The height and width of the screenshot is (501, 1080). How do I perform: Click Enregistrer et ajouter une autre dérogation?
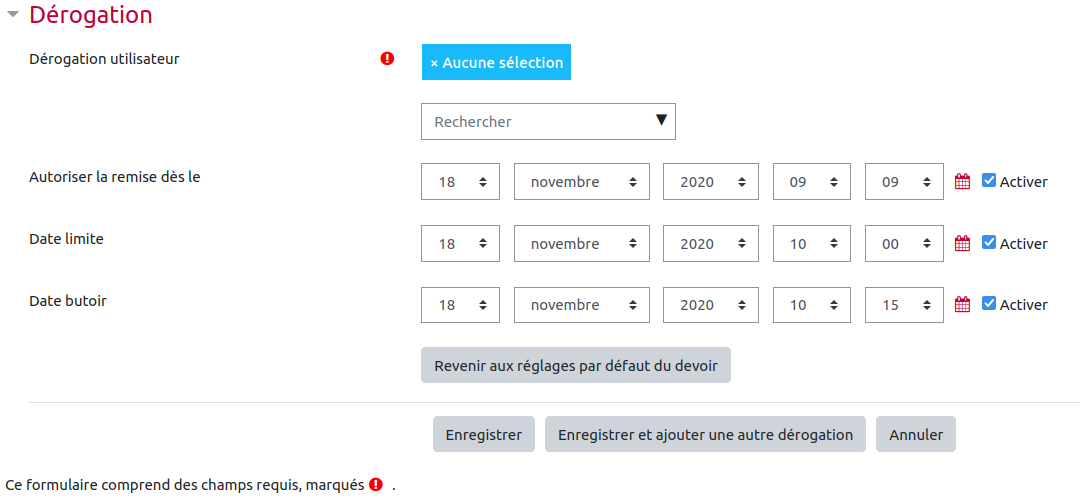(x=705, y=434)
